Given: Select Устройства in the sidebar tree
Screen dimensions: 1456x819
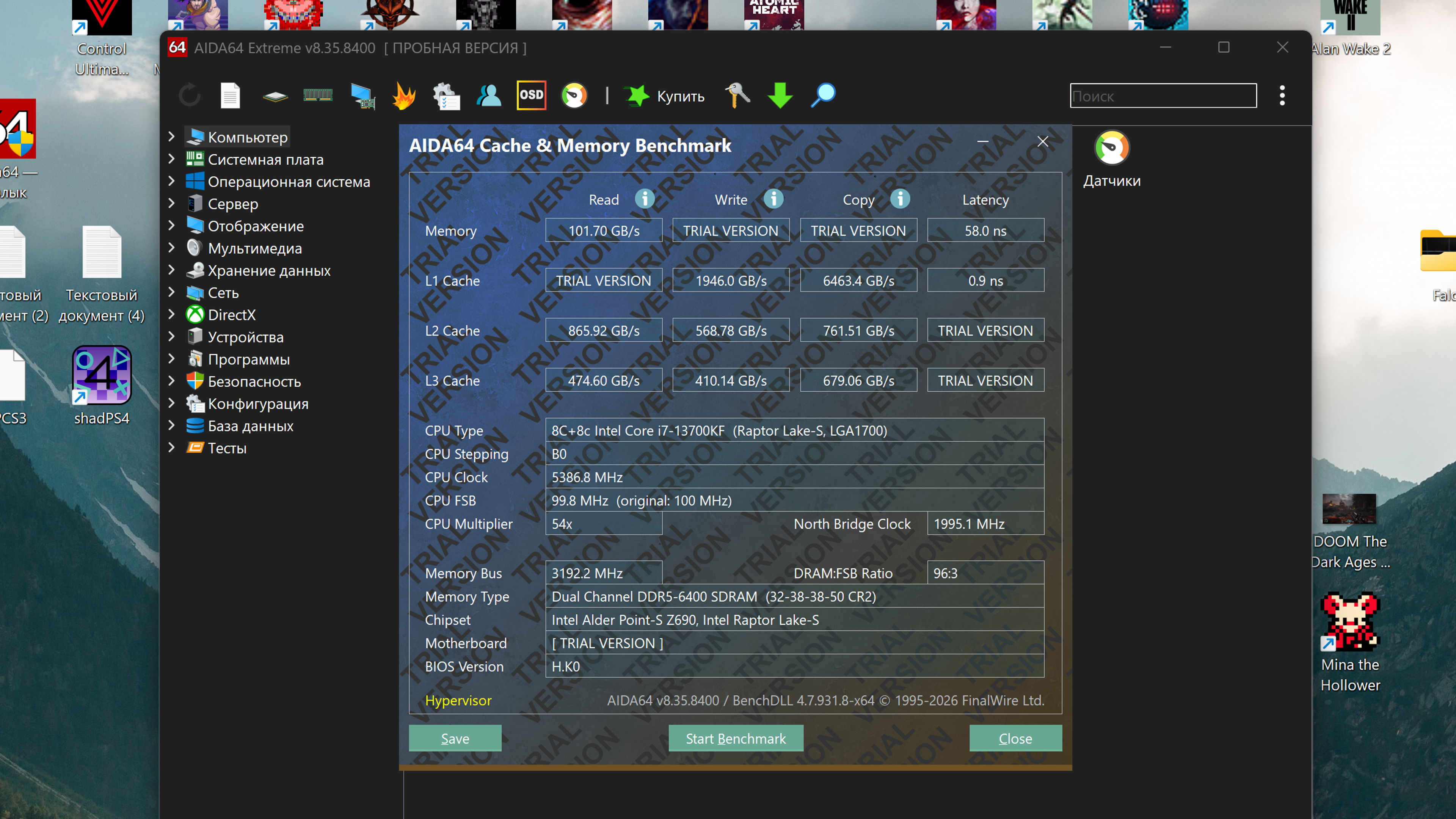Looking at the screenshot, I should [x=245, y=337].
